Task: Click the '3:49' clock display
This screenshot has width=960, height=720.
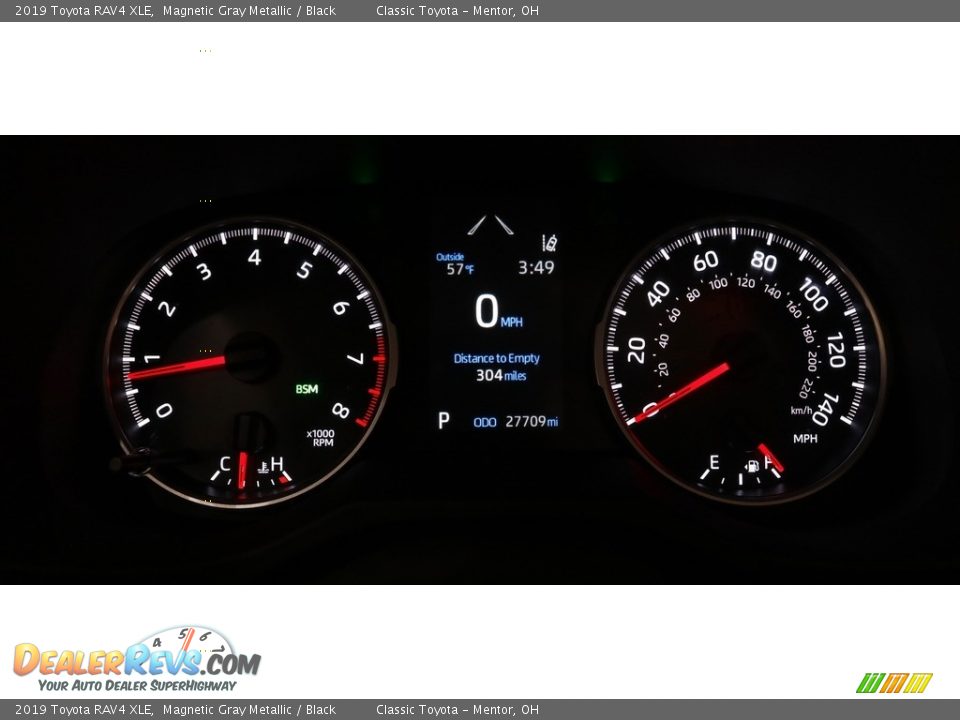Action: click(x=536, y=268)
